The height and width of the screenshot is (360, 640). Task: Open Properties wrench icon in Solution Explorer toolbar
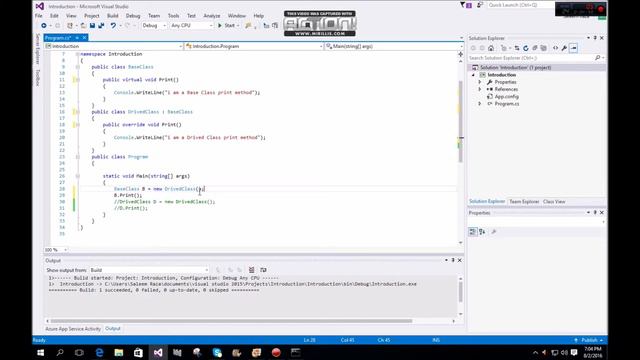[x=564, y=48]
